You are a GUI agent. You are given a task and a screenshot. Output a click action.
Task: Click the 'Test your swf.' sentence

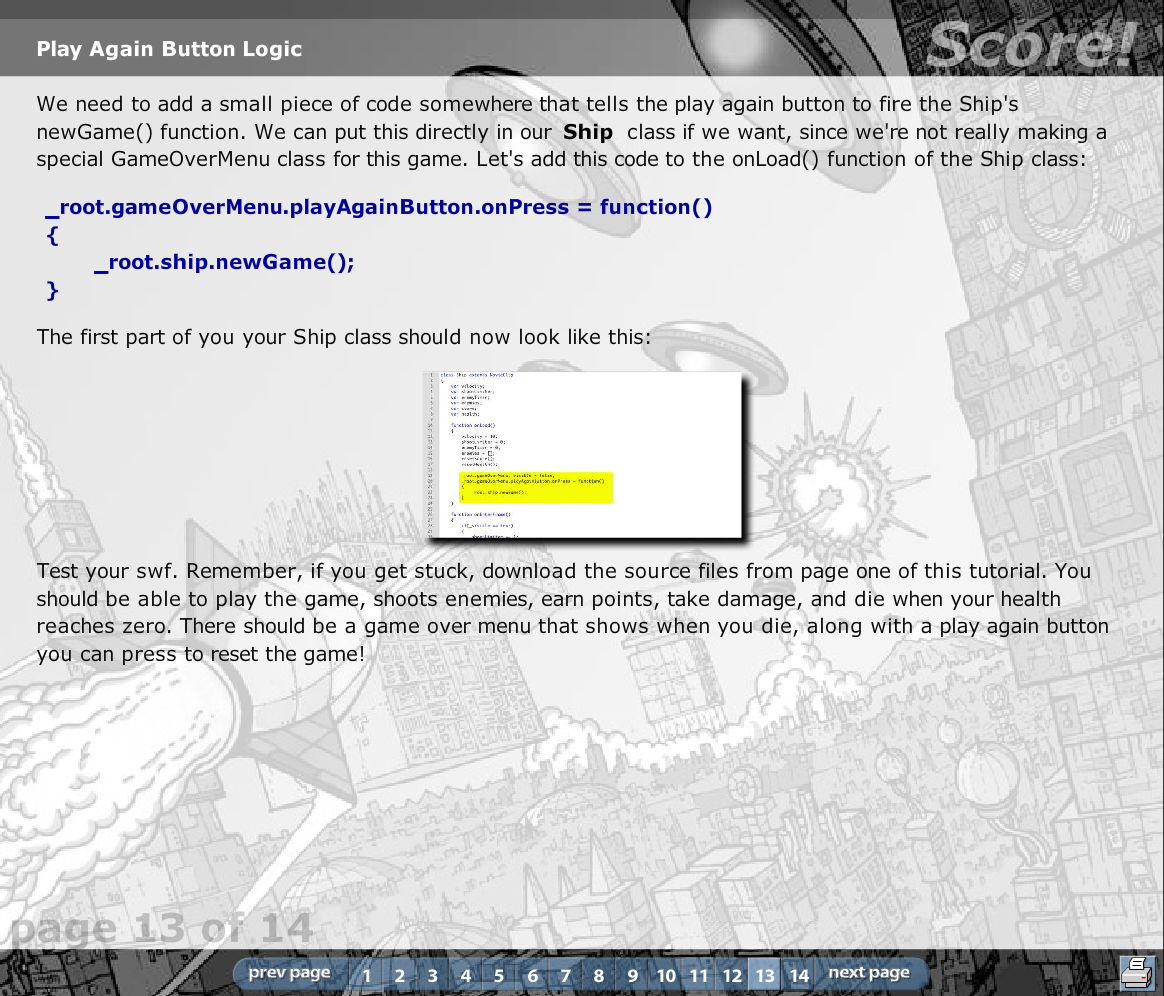pyautogui.click(x=108, y=571)
